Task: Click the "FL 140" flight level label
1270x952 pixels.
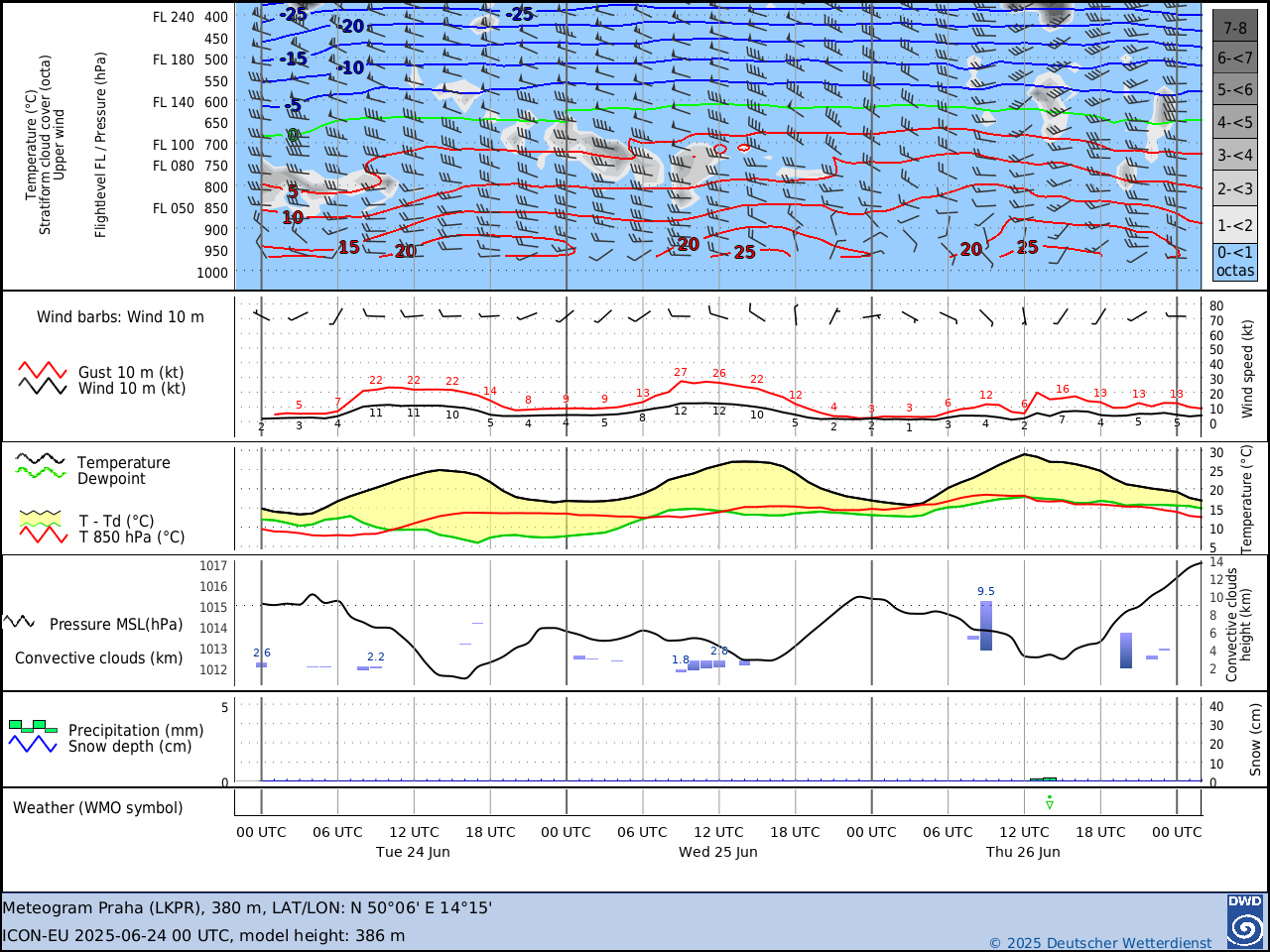Action: [x=174, y=102]
